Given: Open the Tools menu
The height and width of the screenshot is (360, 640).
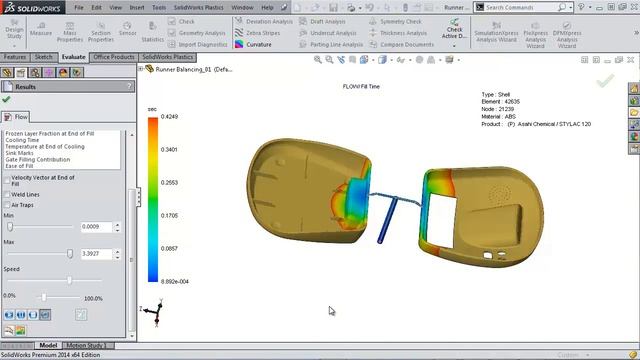Looking at the screenshot, I should tap(159, 7).
